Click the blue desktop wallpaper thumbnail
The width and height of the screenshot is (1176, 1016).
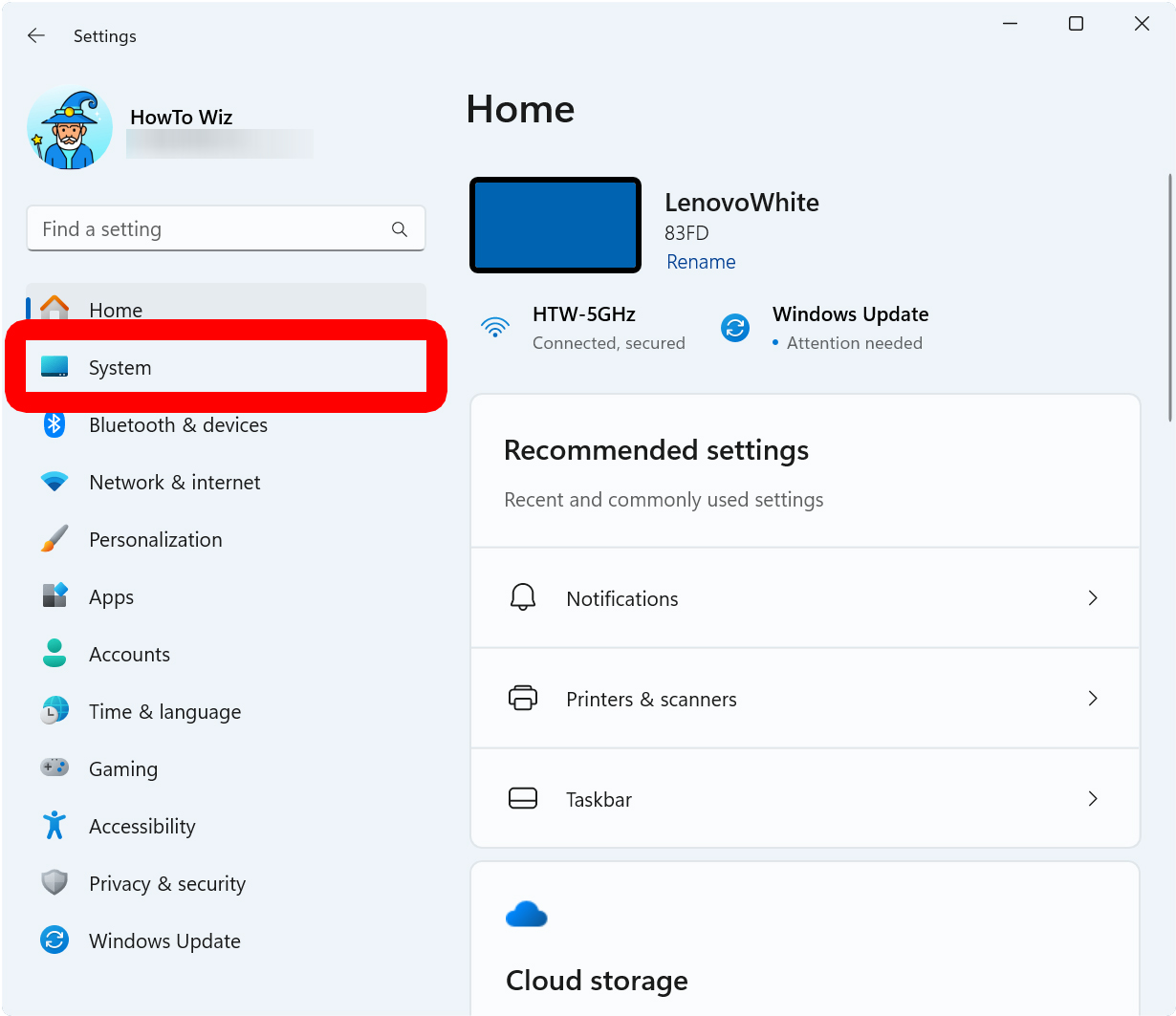click(555, 226)
